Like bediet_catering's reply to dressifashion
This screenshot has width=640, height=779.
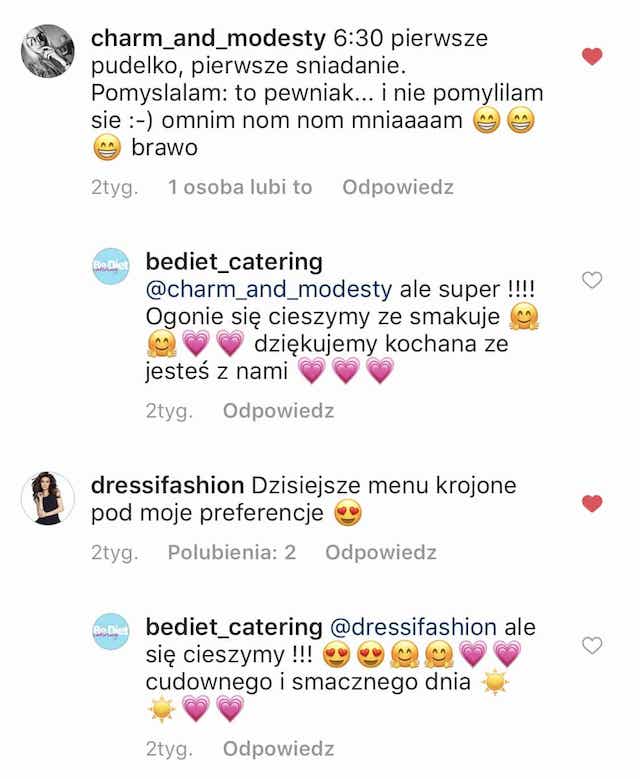(x=592, y=645)
